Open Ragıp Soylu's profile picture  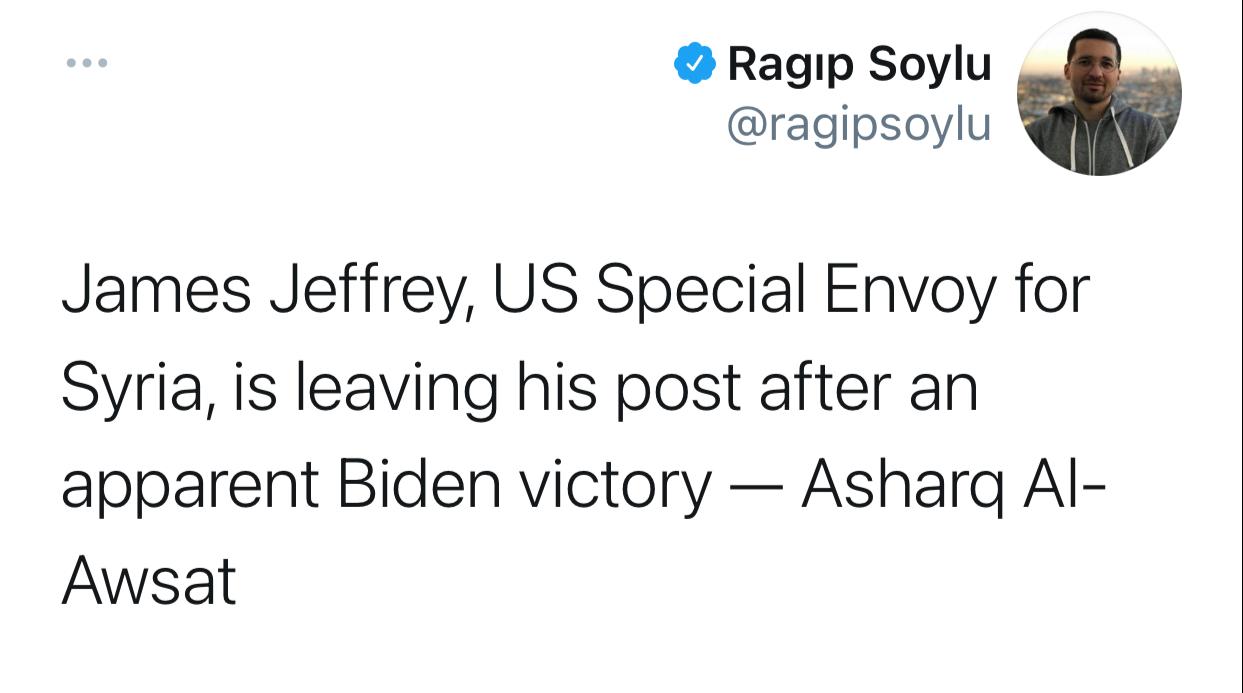click(x=1098, y=95)
